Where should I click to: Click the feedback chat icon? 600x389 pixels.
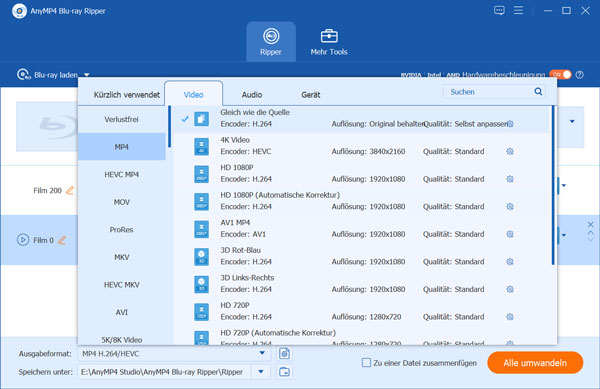(x=499, y=10)
